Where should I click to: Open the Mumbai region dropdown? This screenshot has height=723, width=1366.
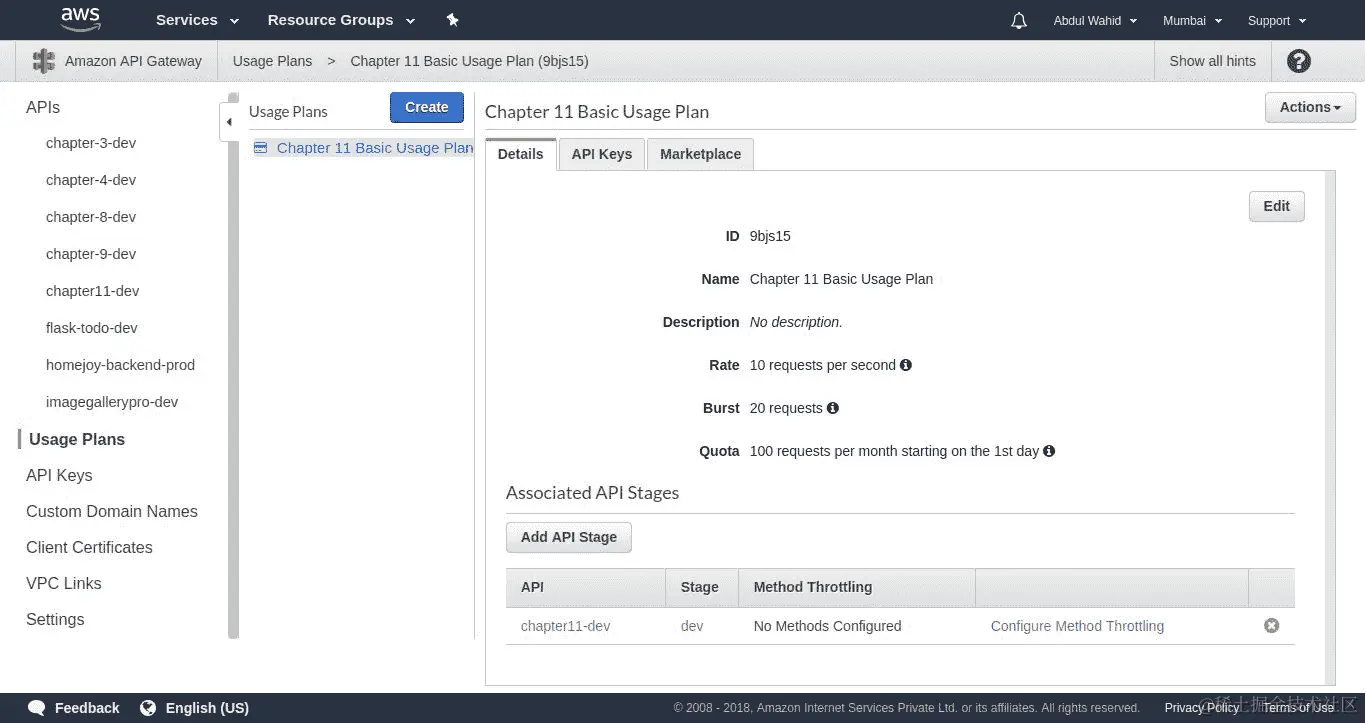pos(1192,21)
